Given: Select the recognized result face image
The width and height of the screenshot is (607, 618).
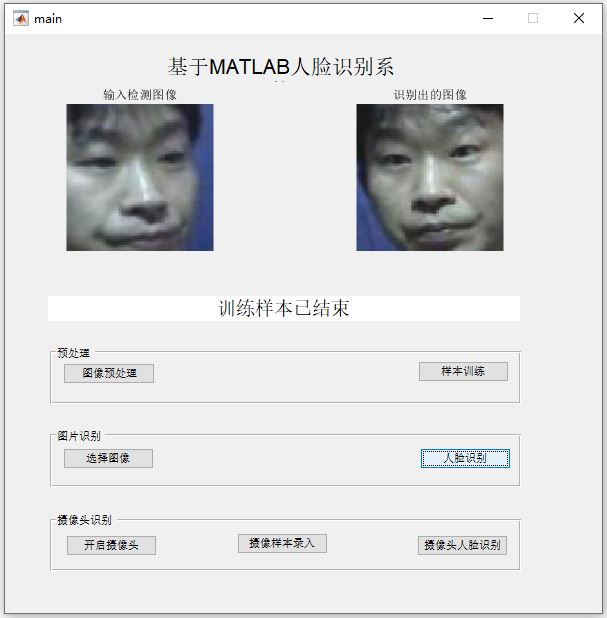Looking at the screenshot, I should pos(430,177).
